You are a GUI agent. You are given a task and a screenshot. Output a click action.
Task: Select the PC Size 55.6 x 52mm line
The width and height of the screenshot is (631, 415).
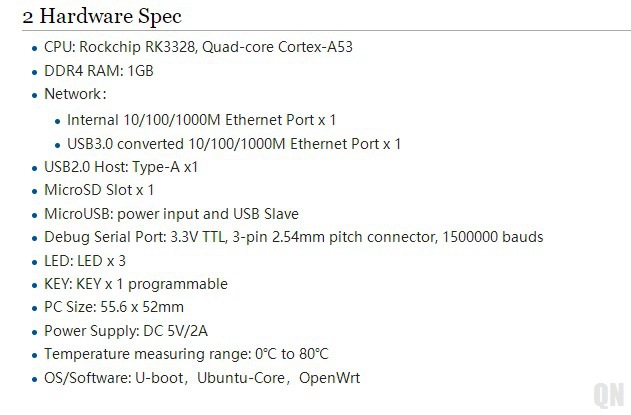point(114,307)
